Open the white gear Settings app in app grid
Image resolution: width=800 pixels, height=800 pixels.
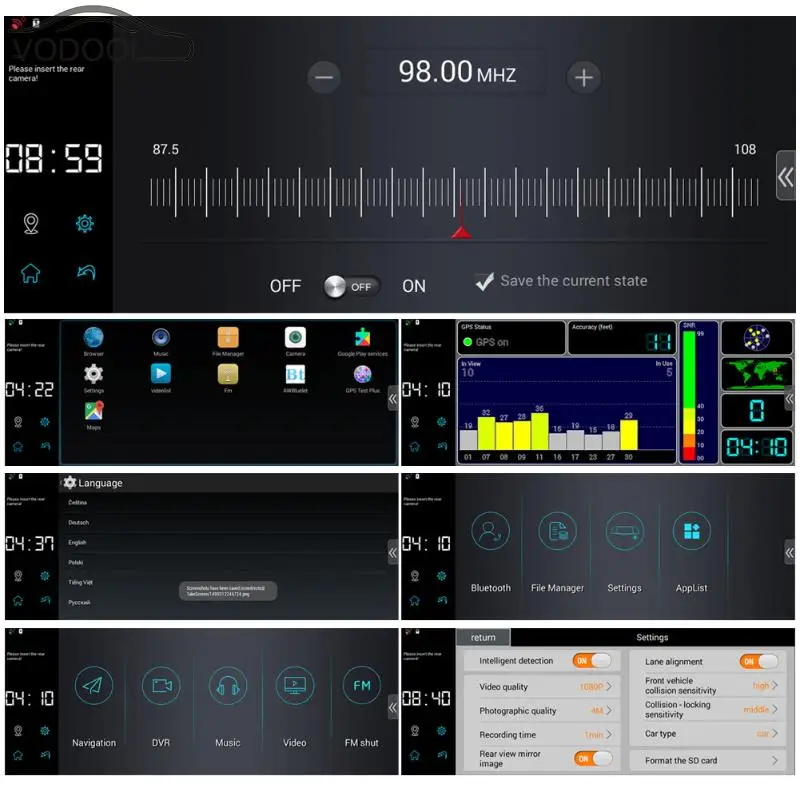93,378
